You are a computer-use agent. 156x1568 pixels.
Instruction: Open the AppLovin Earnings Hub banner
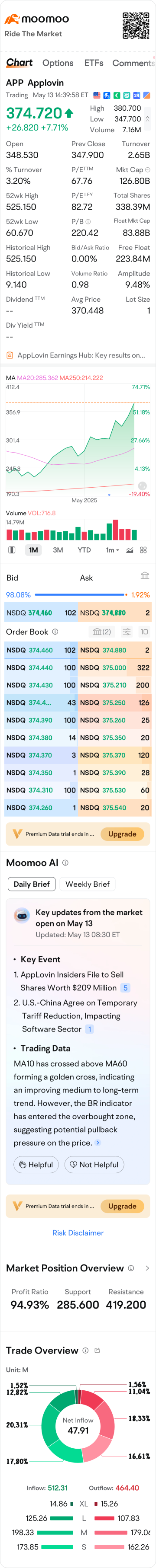point(78,355)
